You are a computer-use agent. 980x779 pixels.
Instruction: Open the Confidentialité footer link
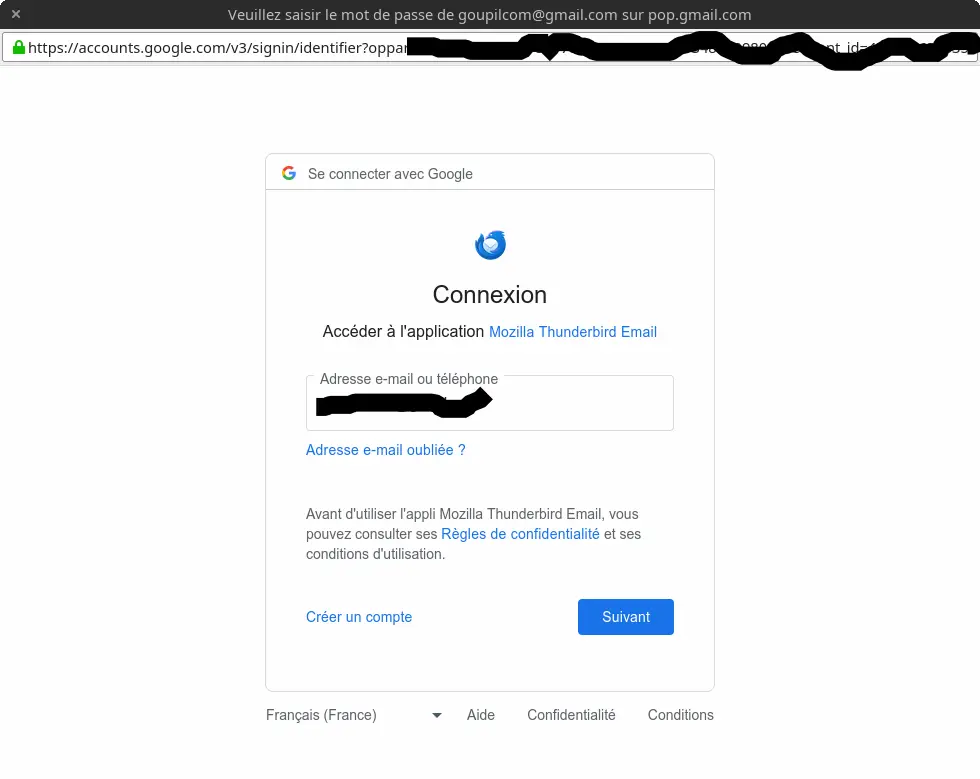pos(571,715)
